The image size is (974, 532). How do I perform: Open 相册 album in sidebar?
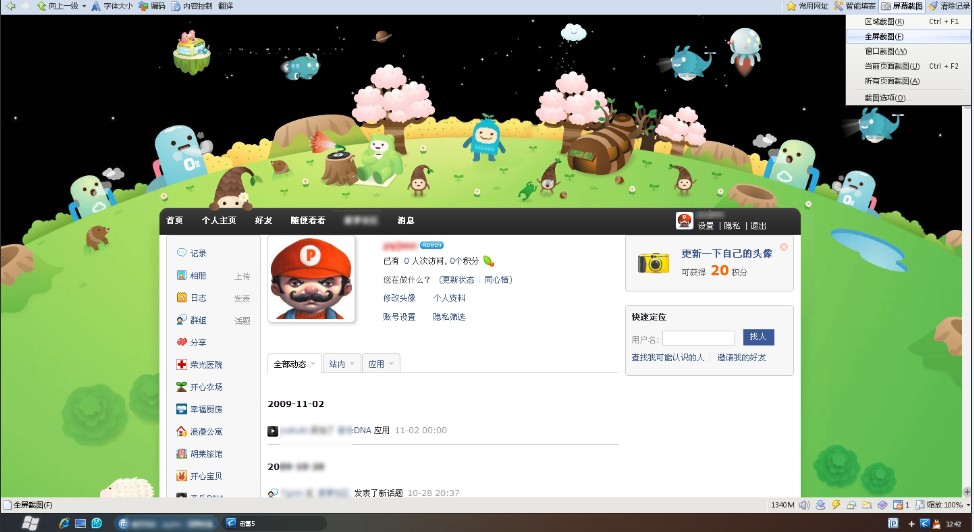(x=198, y=275)
